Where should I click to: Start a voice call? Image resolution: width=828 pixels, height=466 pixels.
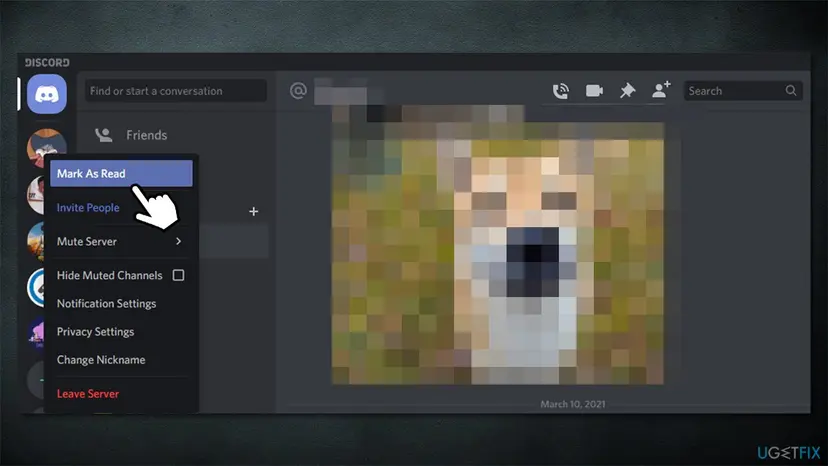pyautogui.click(x=560, y=91)
